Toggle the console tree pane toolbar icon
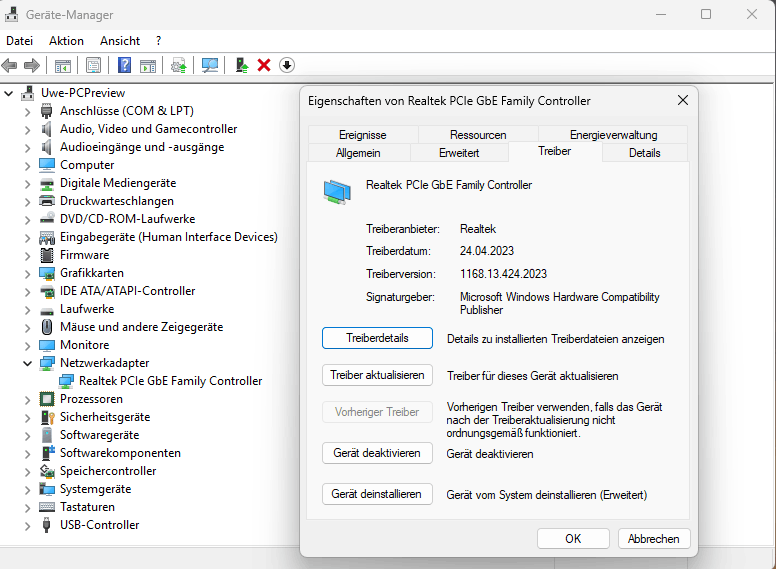The height and width of the screenshot is (569, 776). [63, 65]
